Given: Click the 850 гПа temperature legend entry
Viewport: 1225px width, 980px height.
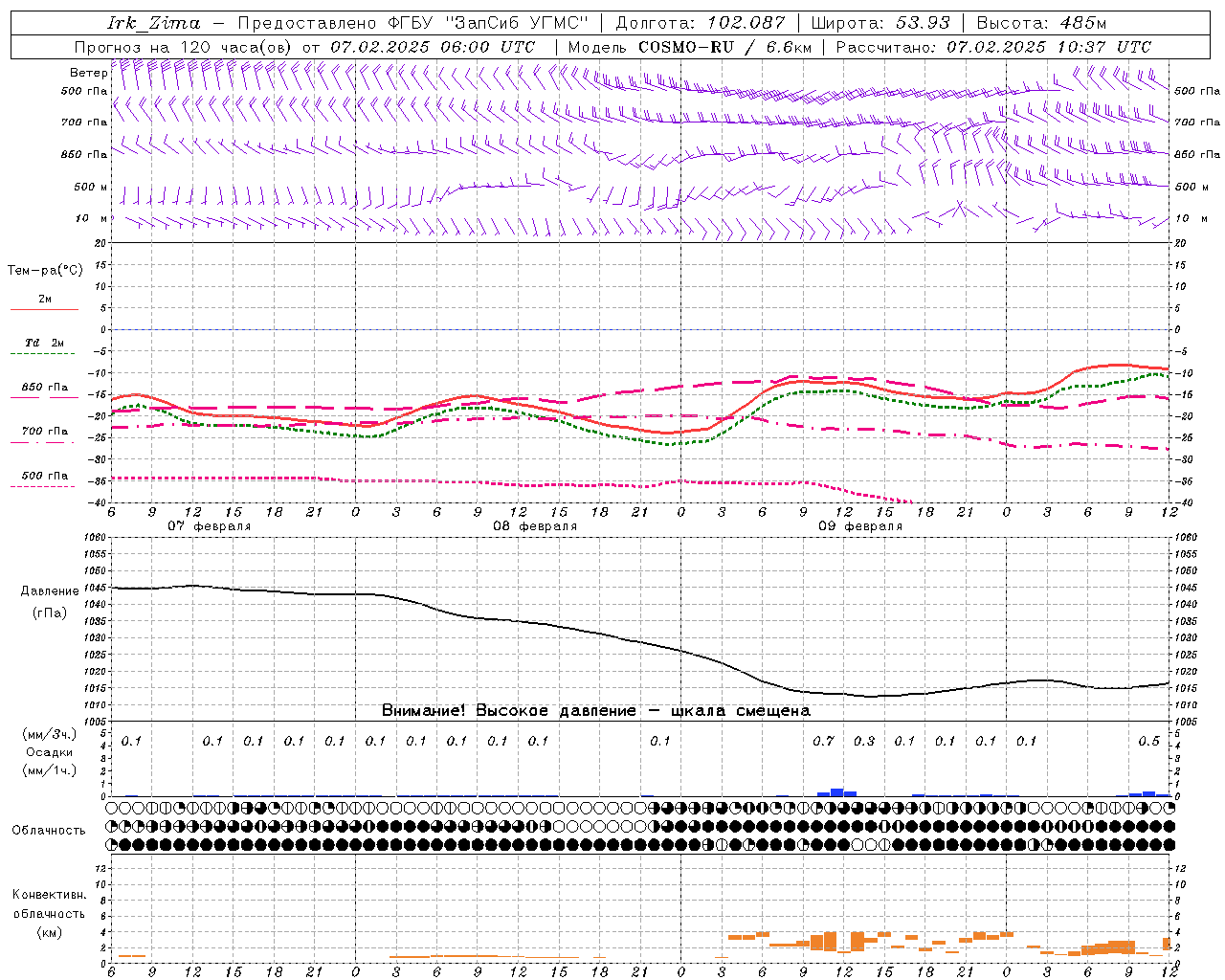Looking at the screenshot, I should tap(45, 388).
